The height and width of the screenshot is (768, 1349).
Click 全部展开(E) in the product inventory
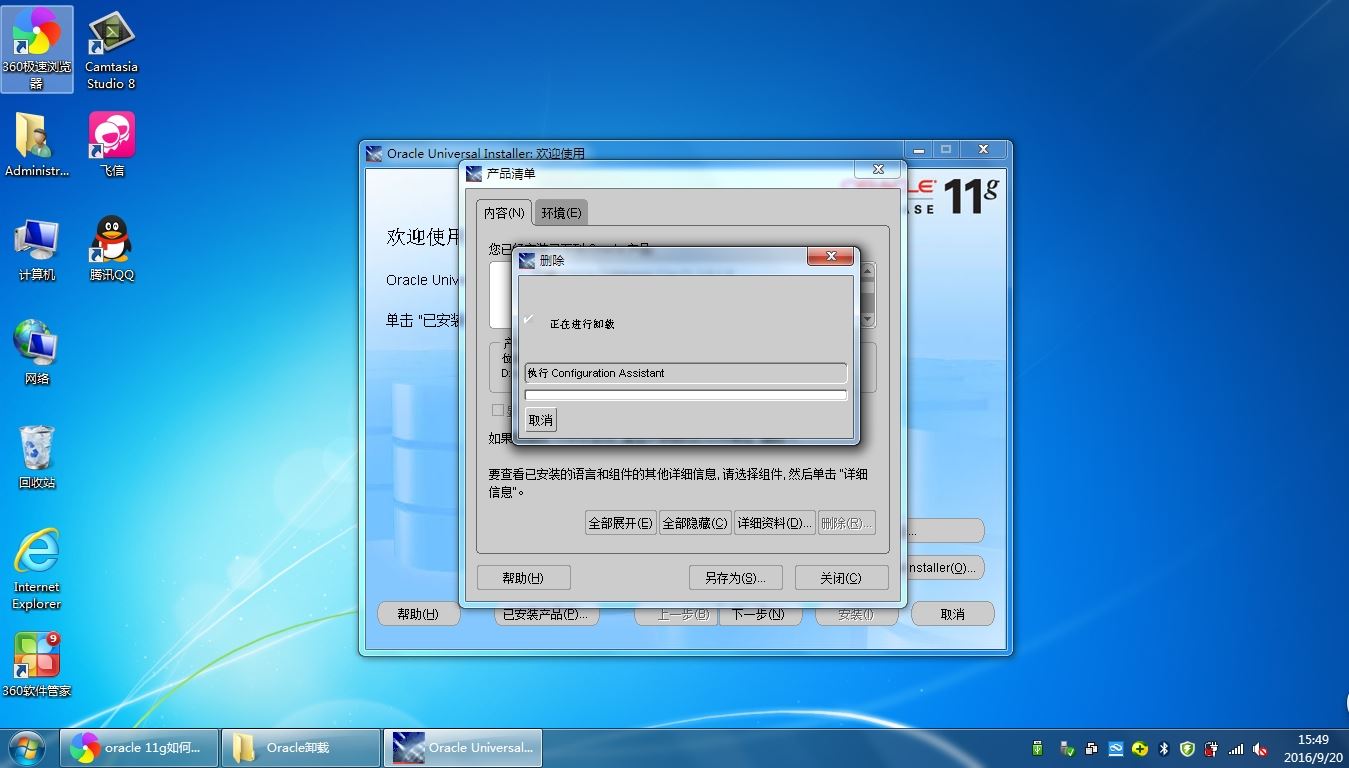click(x=620, y=523)
